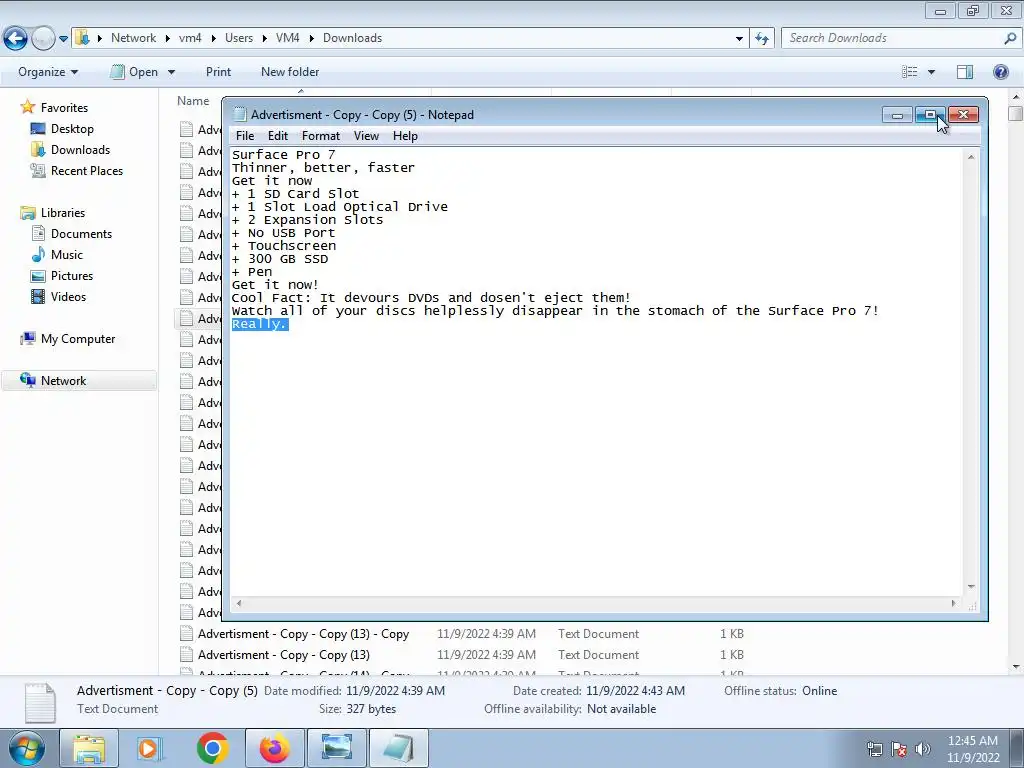1024x768 pixels.
Task: Click the Action Center flag tray icon
Action: point(899,749)
